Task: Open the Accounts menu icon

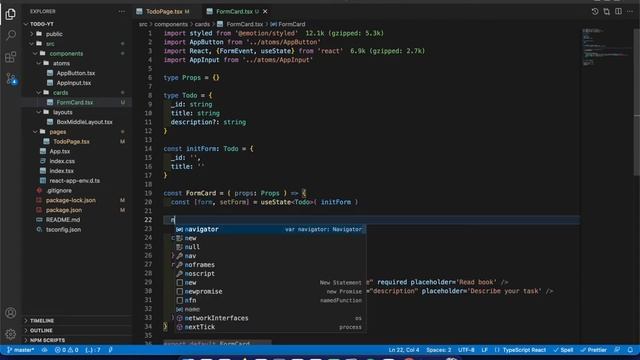Action: [x=11, y=313]
